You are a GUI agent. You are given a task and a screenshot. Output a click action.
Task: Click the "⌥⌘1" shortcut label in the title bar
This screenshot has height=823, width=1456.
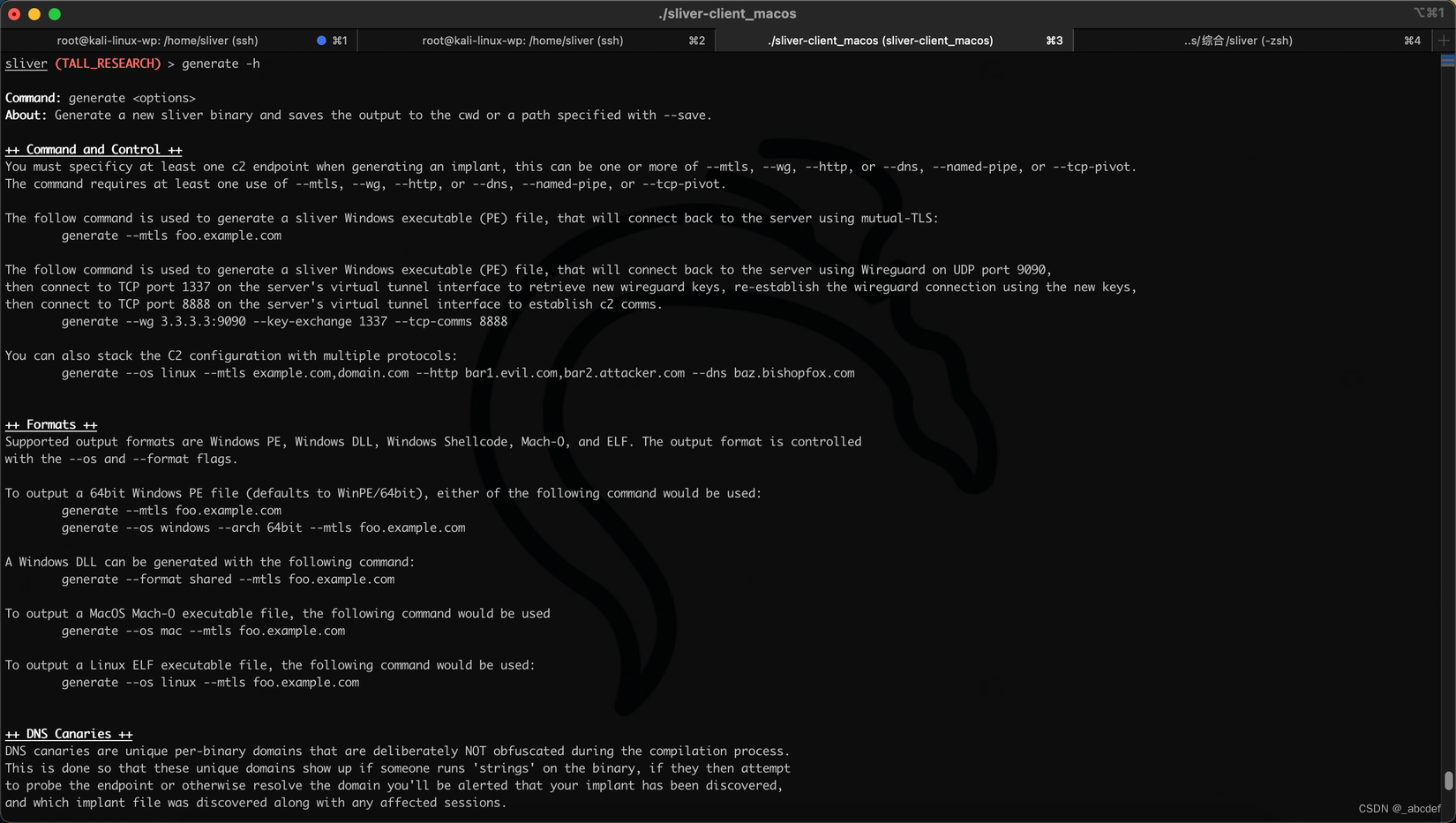coord(1429,13)
